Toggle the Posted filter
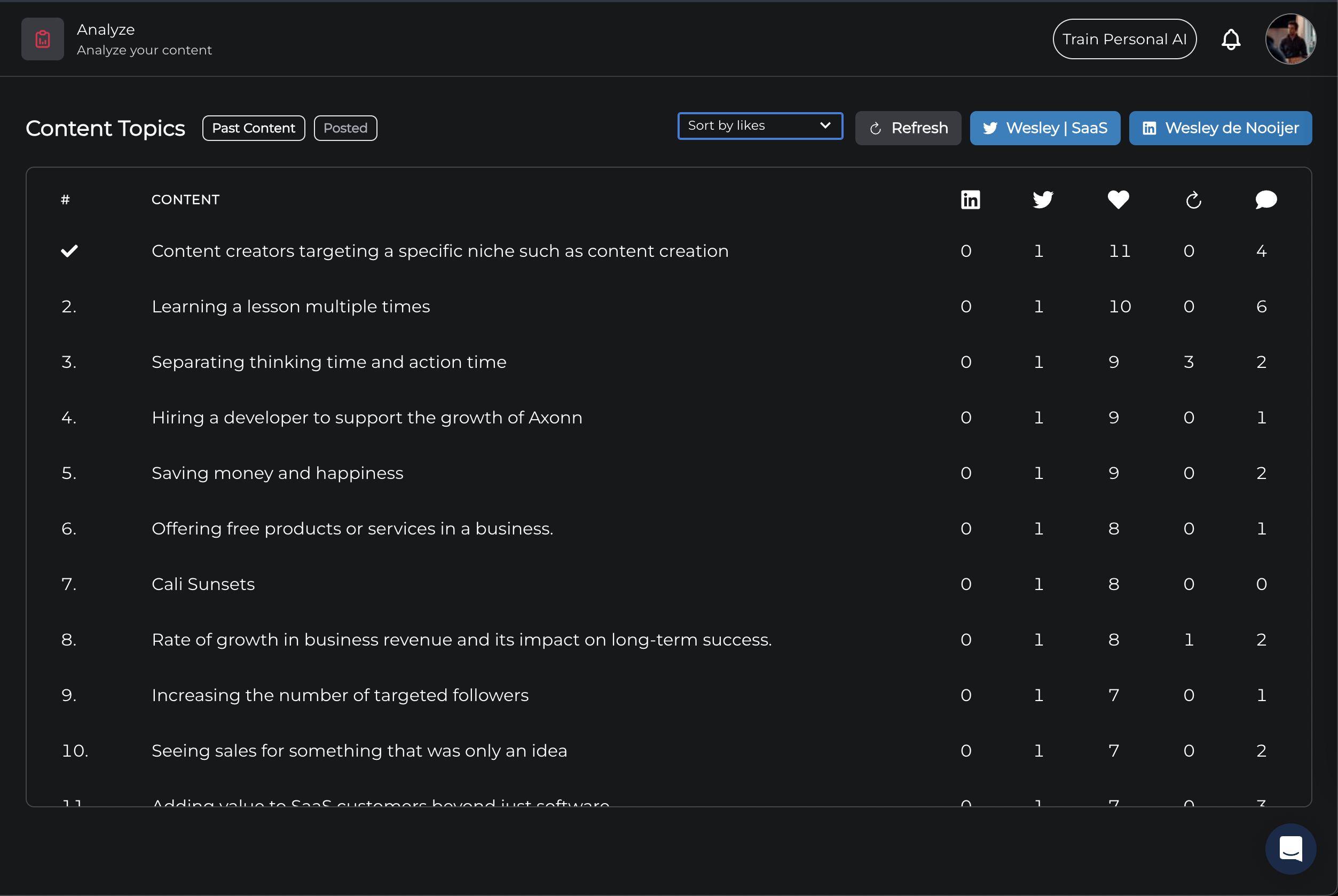Viewport: 1338px width, 896px height. click(x=345, y=128)
